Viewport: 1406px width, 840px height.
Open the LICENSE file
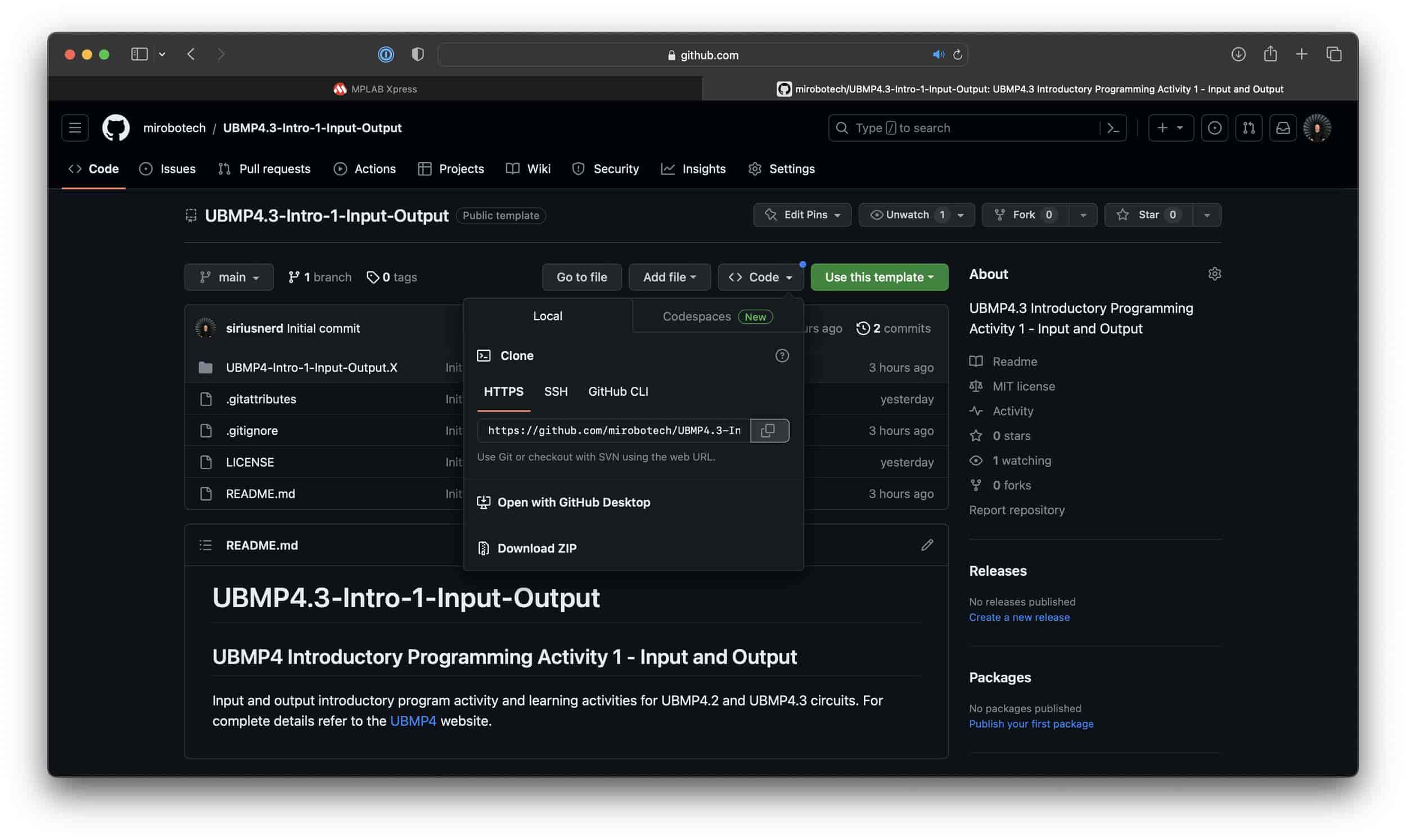[250, 462]
